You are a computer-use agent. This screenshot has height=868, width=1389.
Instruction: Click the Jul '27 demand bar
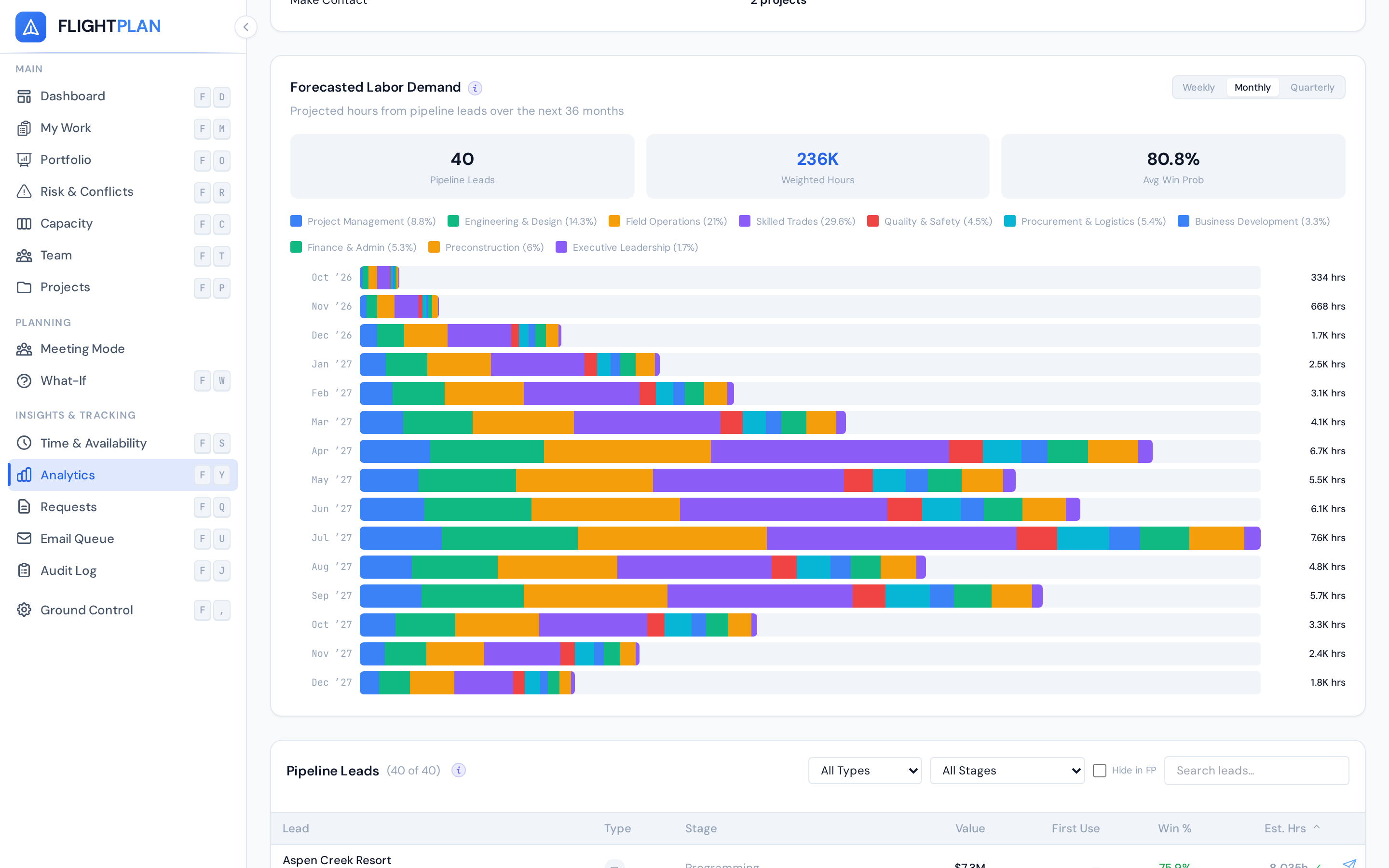pos(810,538)
